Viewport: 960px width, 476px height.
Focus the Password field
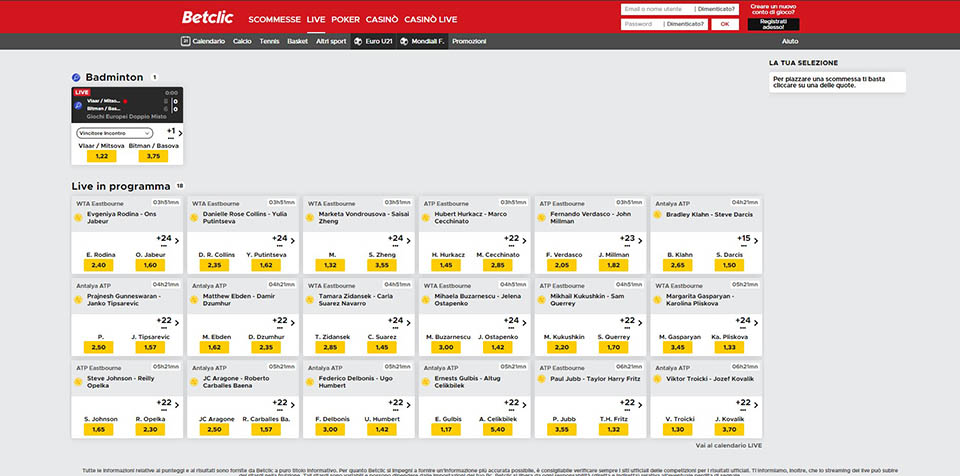[x=642, y=25]
